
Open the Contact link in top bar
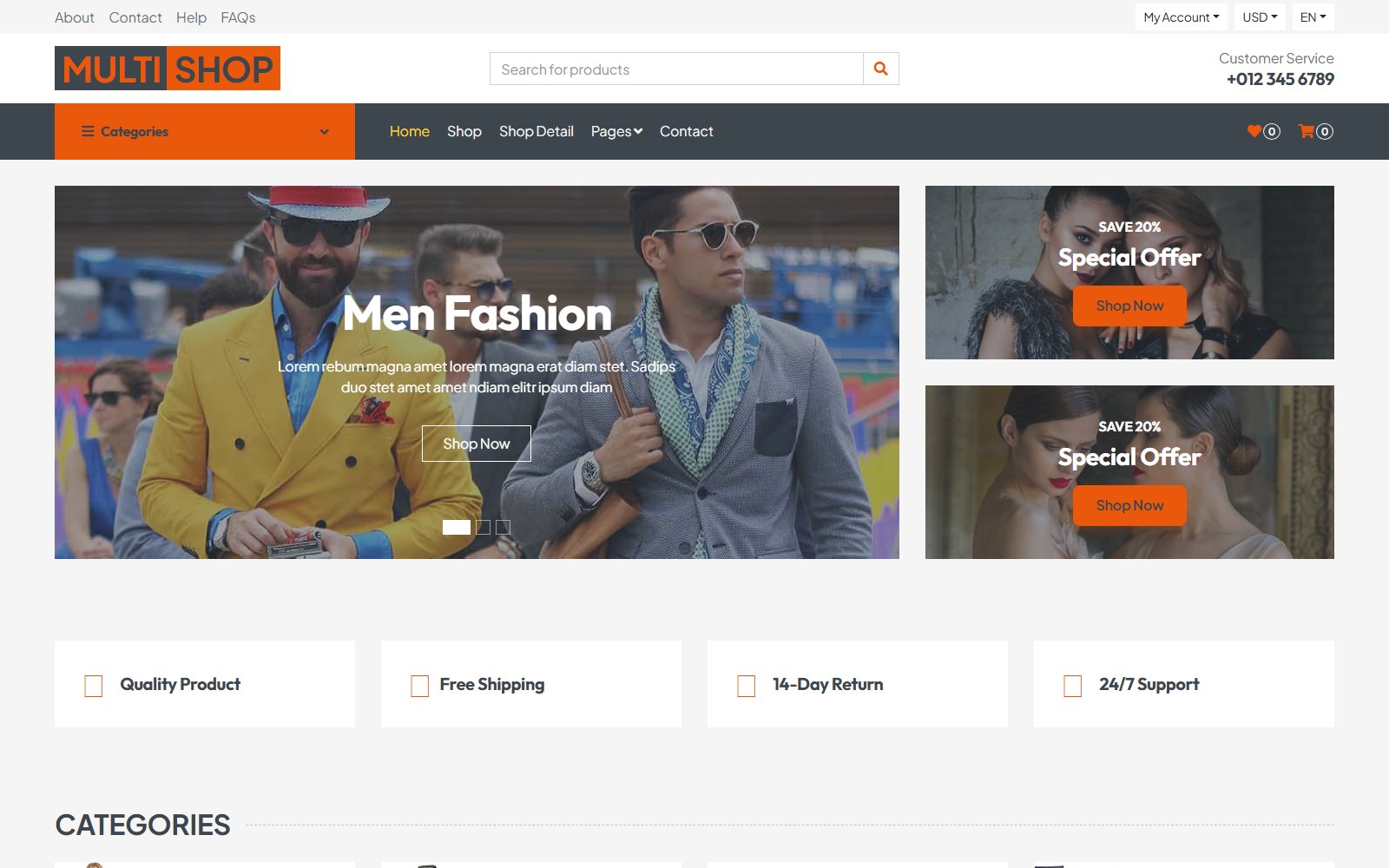point(135,17)
